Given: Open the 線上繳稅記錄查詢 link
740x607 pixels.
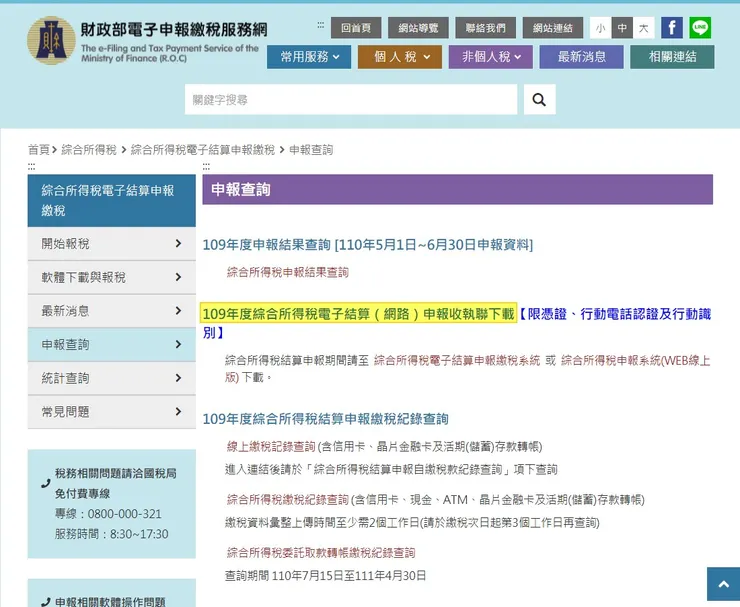Looking at the screenshot, I should 270,447.
